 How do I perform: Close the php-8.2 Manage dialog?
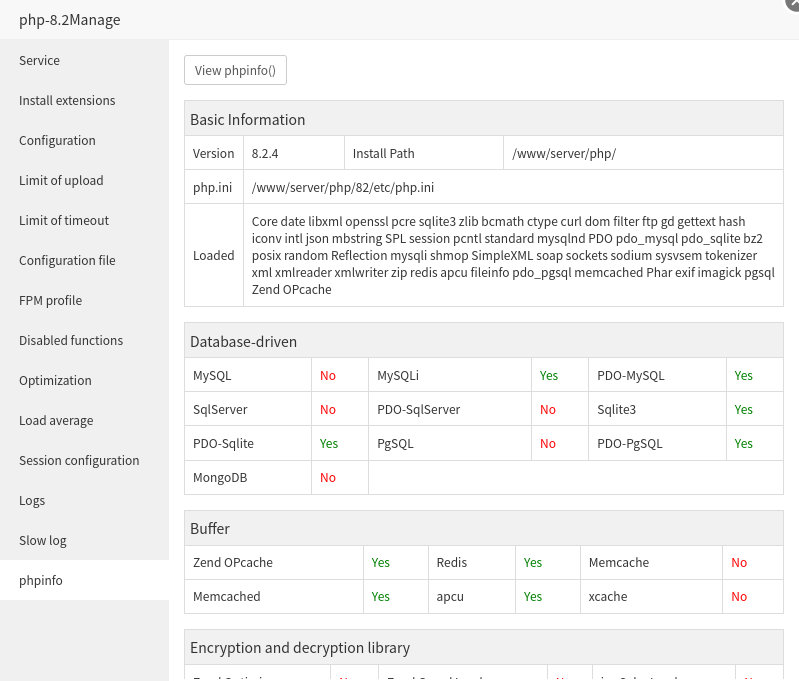tap(792, 3)
